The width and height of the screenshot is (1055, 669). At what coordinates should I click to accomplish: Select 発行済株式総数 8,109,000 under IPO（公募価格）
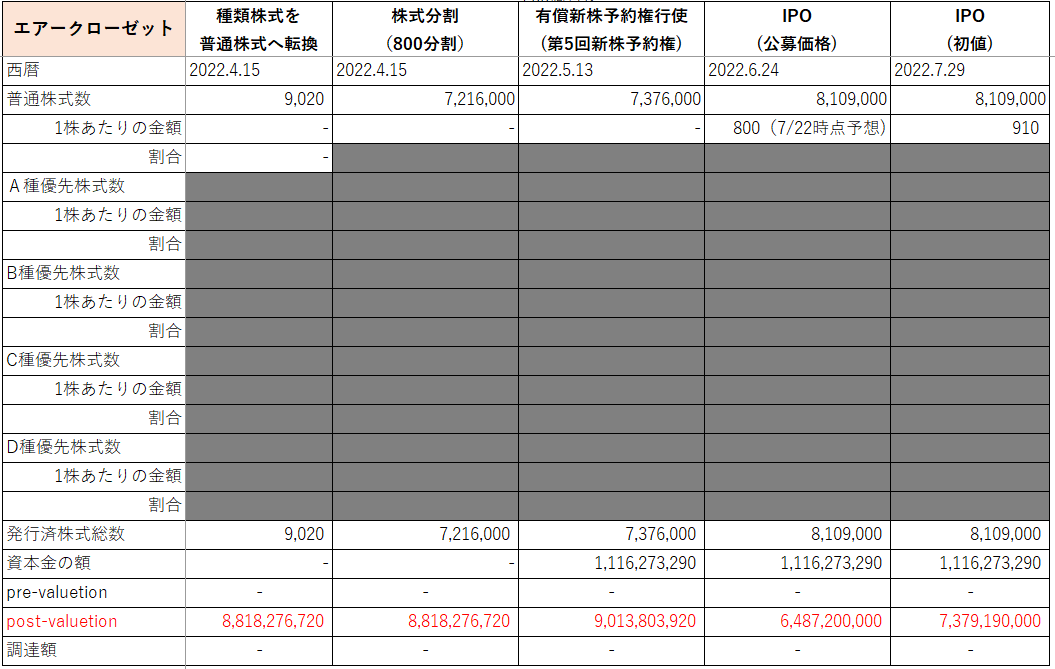point(846,534)
